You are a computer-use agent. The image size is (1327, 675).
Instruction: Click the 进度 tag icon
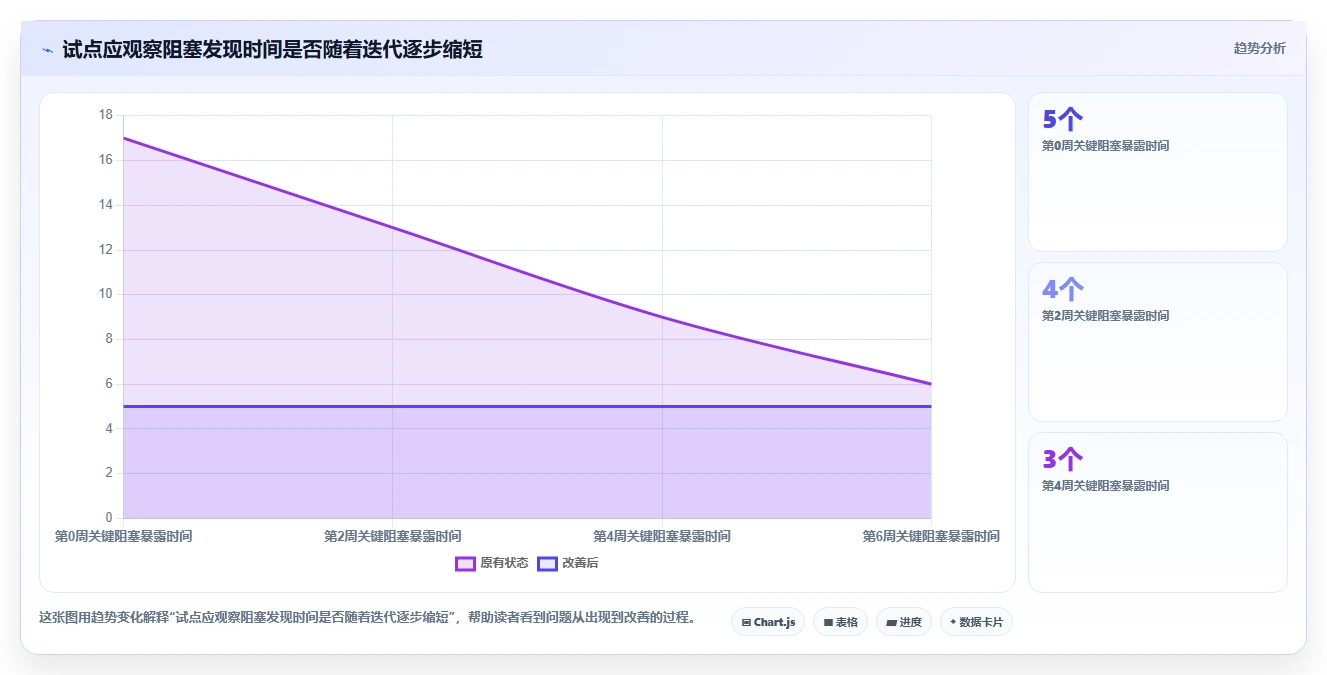891,622
